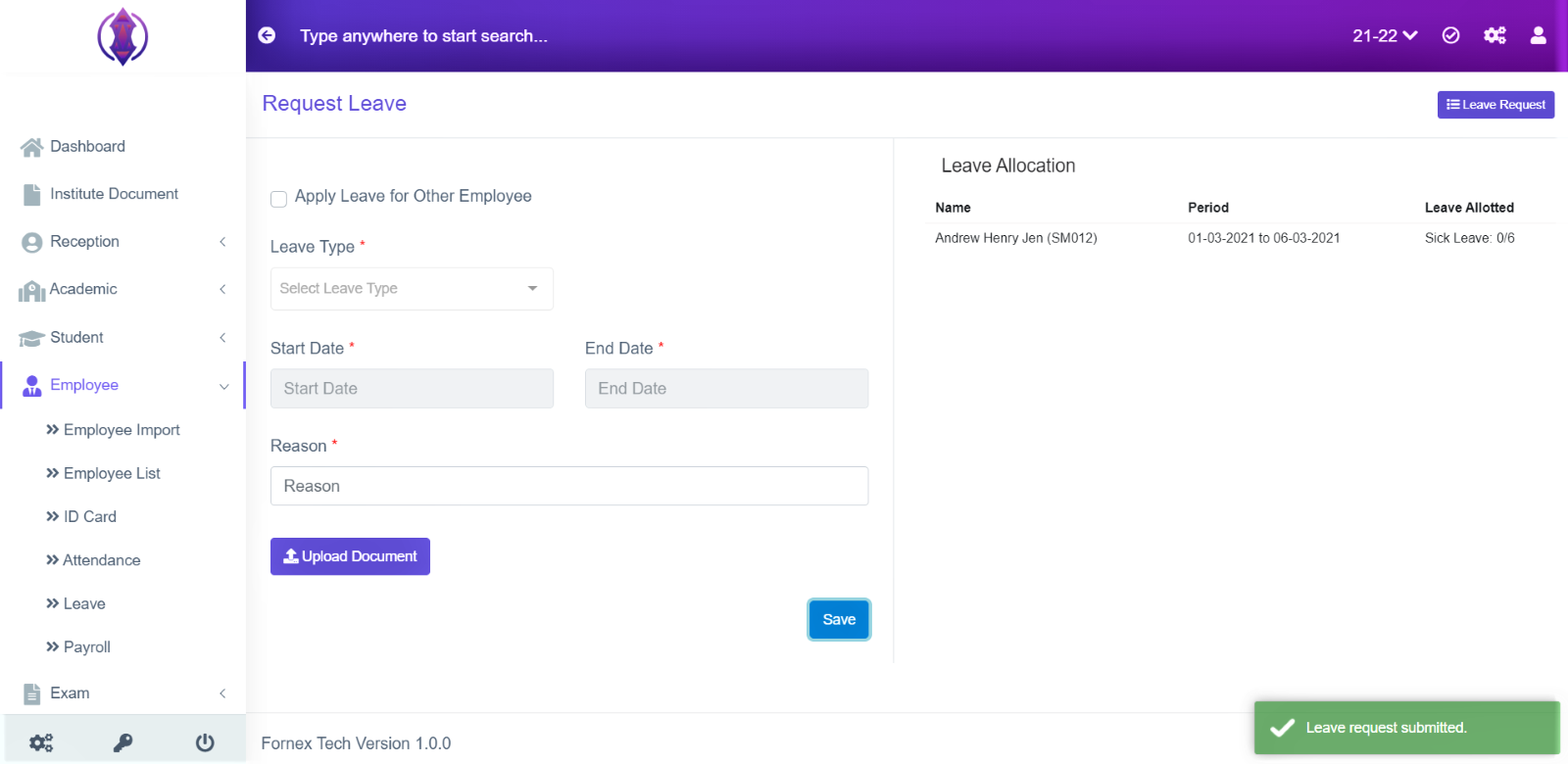Screen dimensions: 1568x764
Task: Click the Upload Document button
Action: coord(350,556)
